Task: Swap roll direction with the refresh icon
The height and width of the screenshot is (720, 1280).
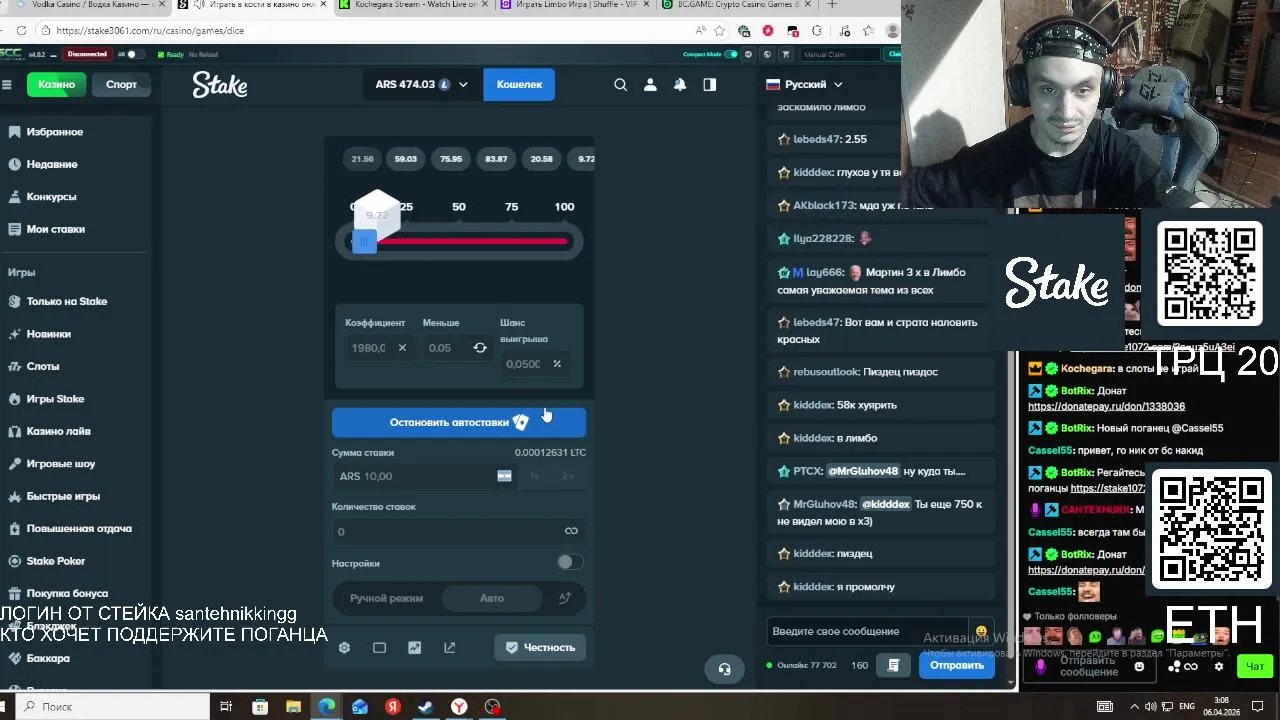Action: click(480, 348)
